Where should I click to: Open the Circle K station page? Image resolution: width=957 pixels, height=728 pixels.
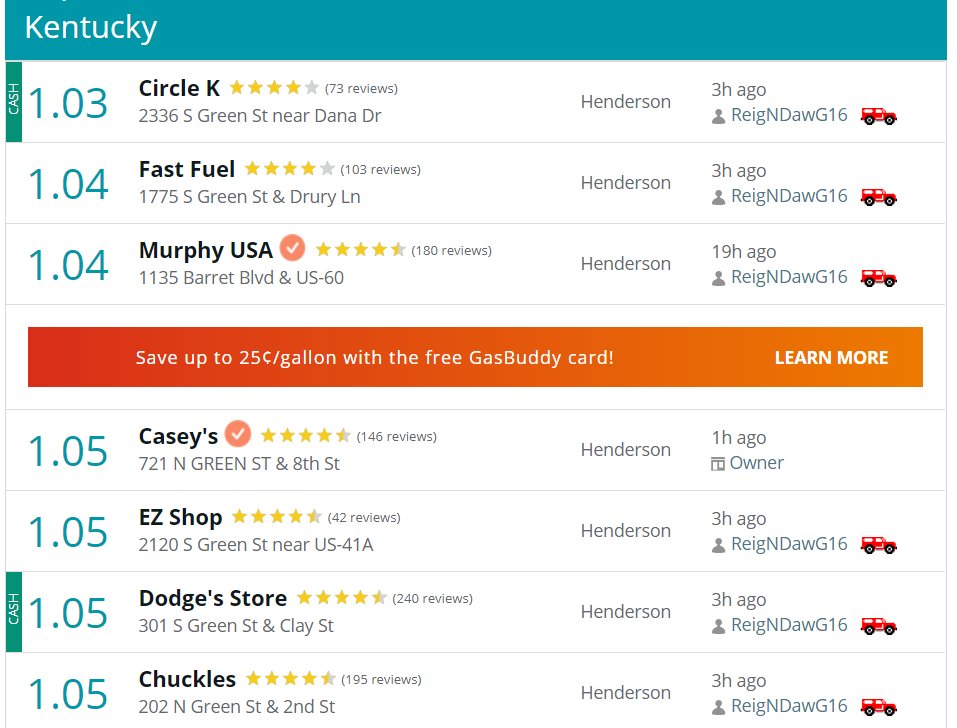point(179,88)
